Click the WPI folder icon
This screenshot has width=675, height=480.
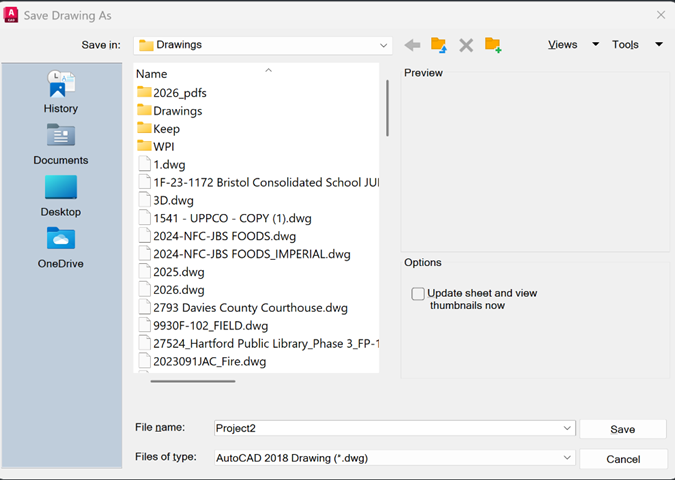(144, 146)
